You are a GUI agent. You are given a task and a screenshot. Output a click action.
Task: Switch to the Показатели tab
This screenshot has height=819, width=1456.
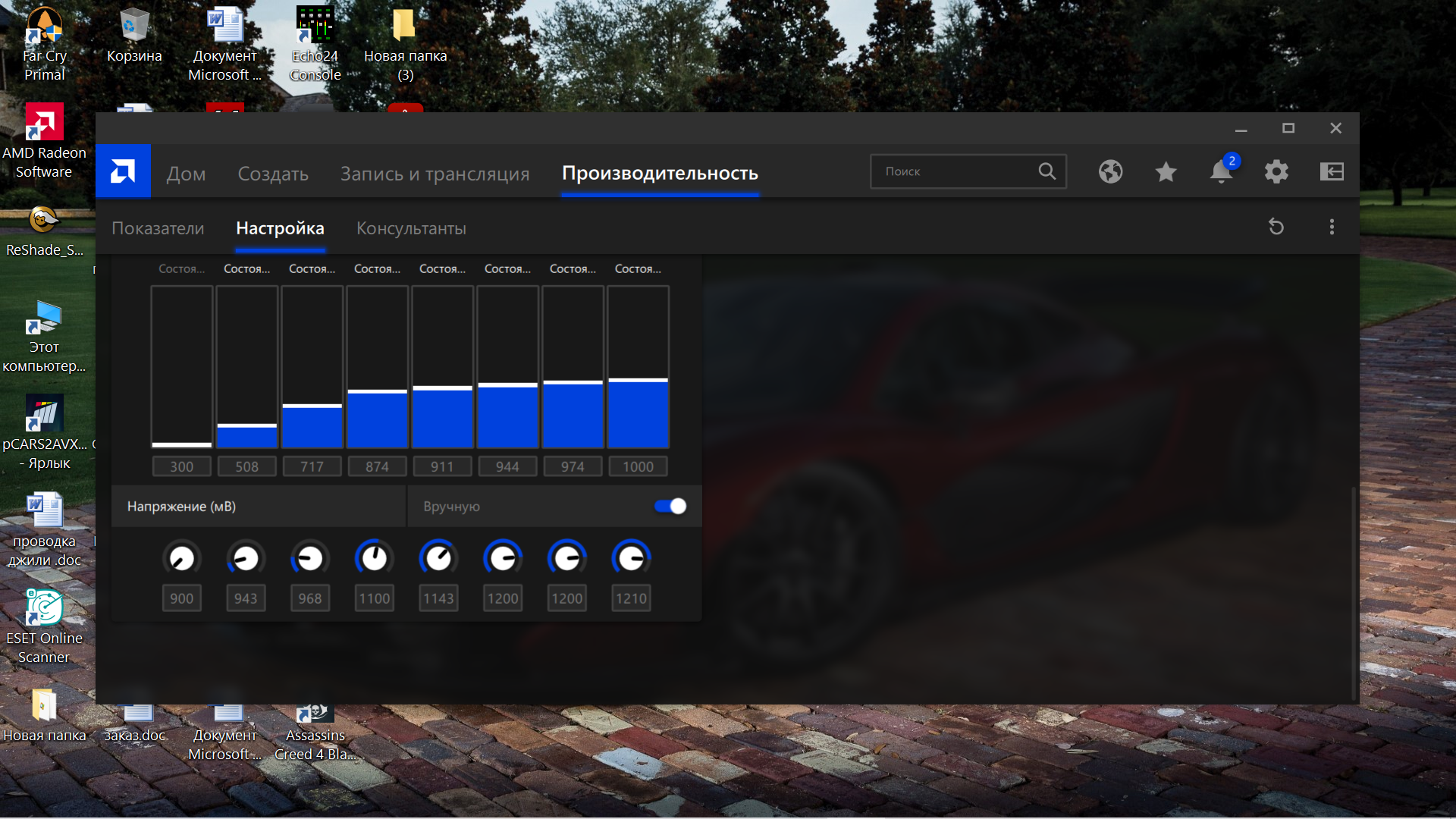tap(158, 228)
